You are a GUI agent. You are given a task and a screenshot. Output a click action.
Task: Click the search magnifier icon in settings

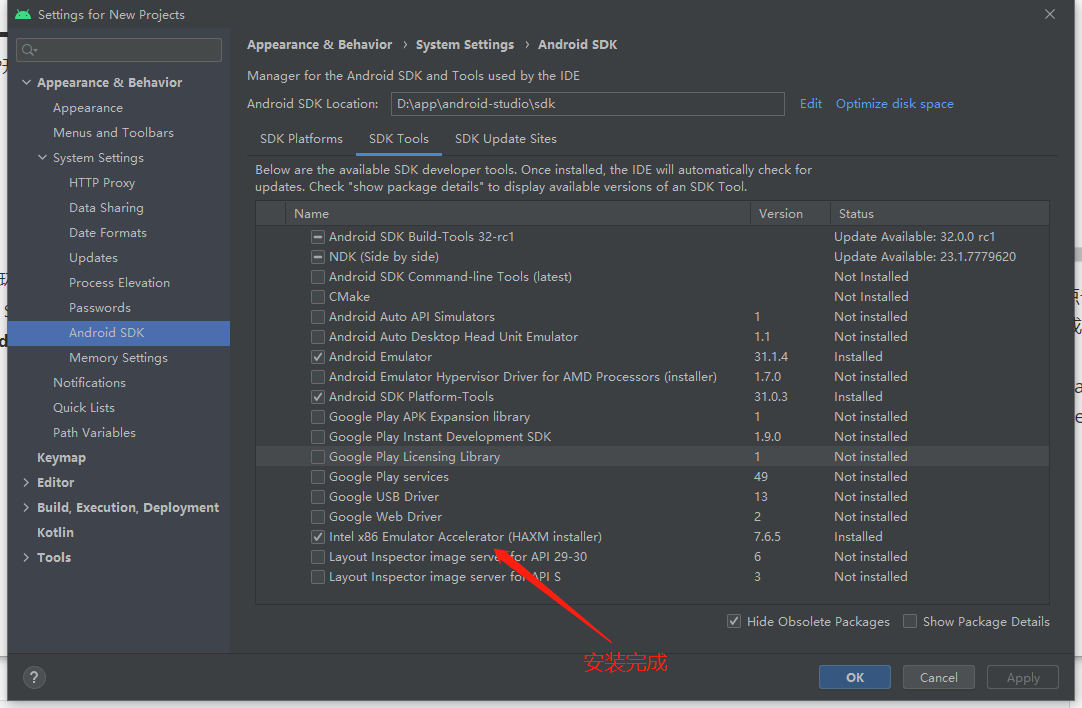(28, 50)
